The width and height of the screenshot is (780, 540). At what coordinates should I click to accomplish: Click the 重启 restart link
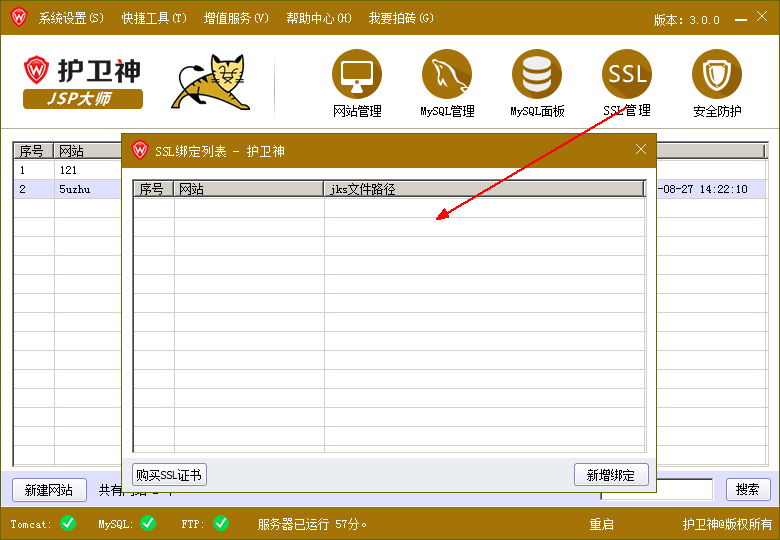click(x=601, y=524)
